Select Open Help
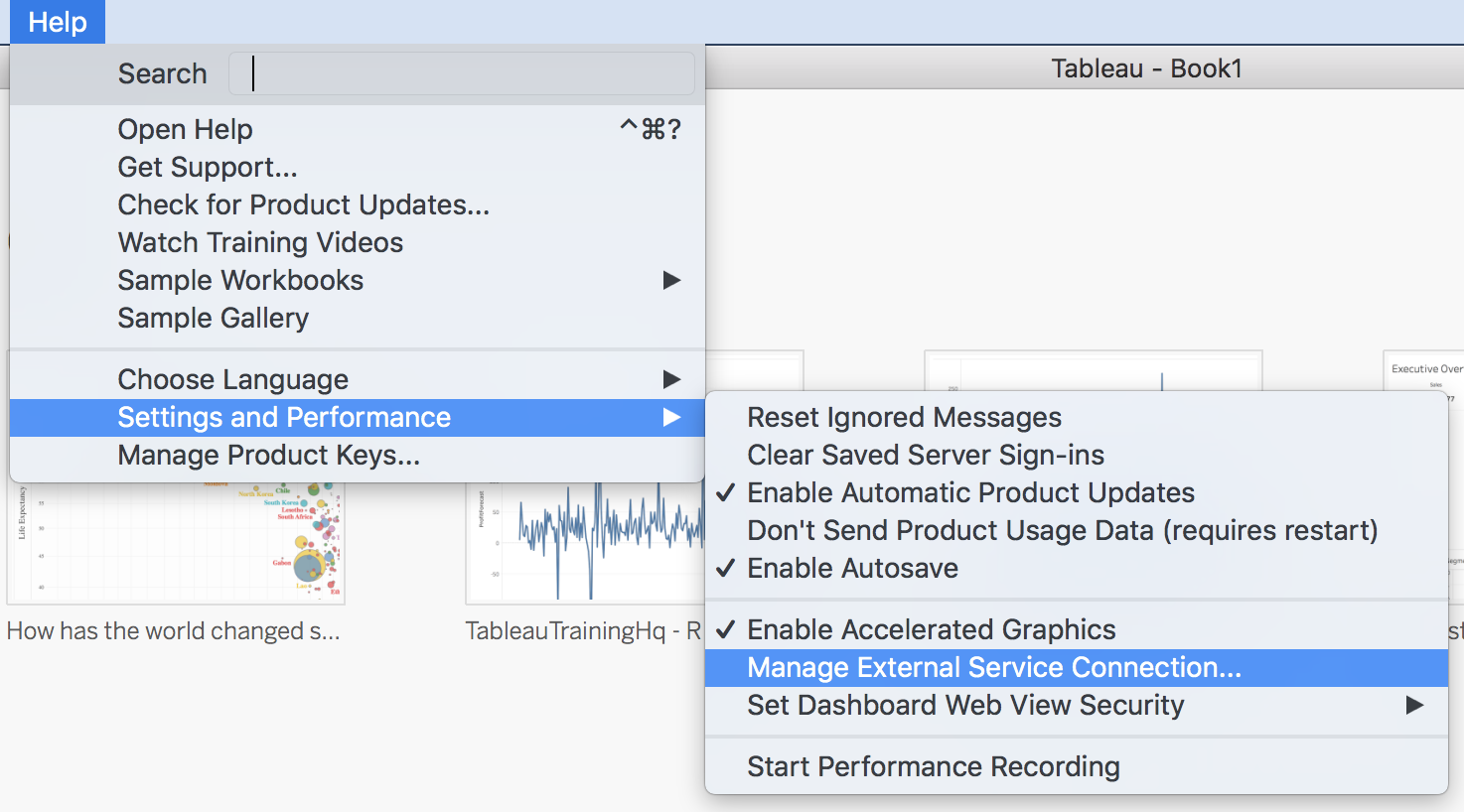The image size is (1464, 812). tap(185, 129)
